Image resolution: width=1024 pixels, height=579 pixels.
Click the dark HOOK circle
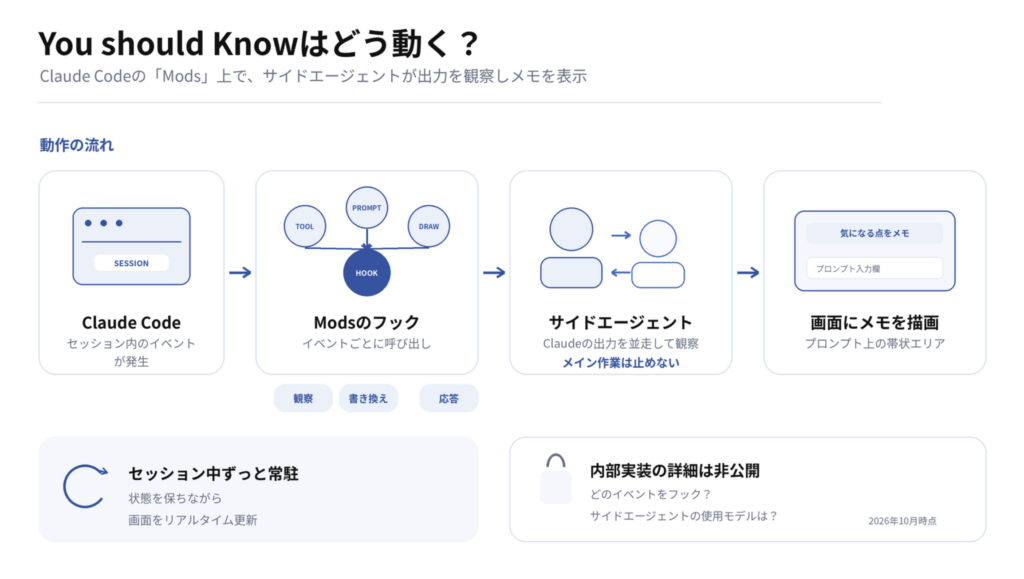366,273
